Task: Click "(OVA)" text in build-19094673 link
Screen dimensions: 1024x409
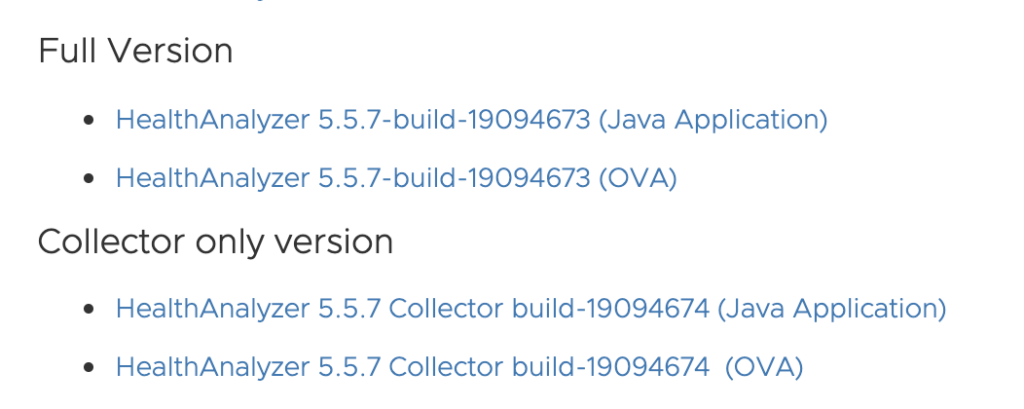Action: [638, 178]
